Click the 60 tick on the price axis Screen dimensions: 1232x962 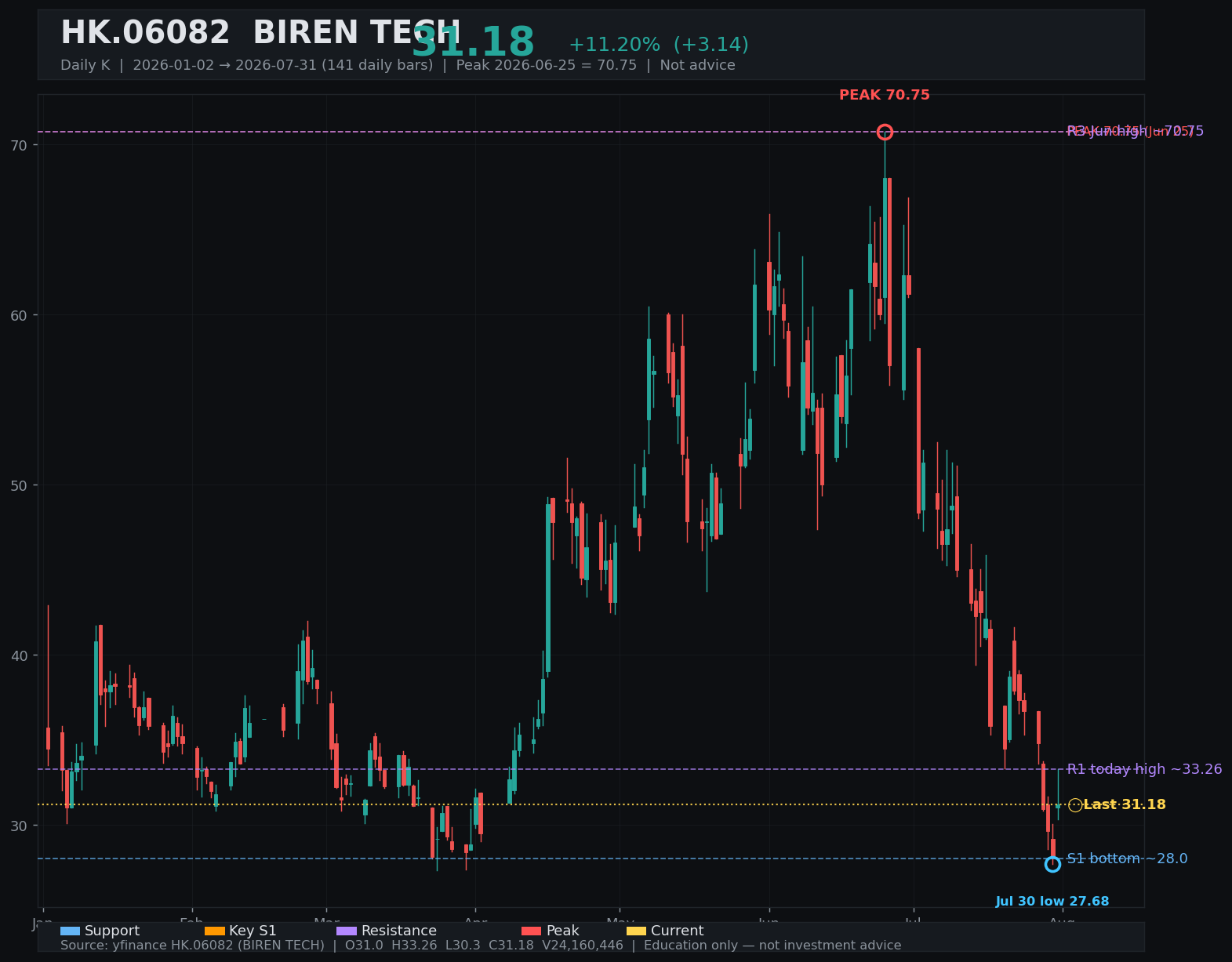19,316
